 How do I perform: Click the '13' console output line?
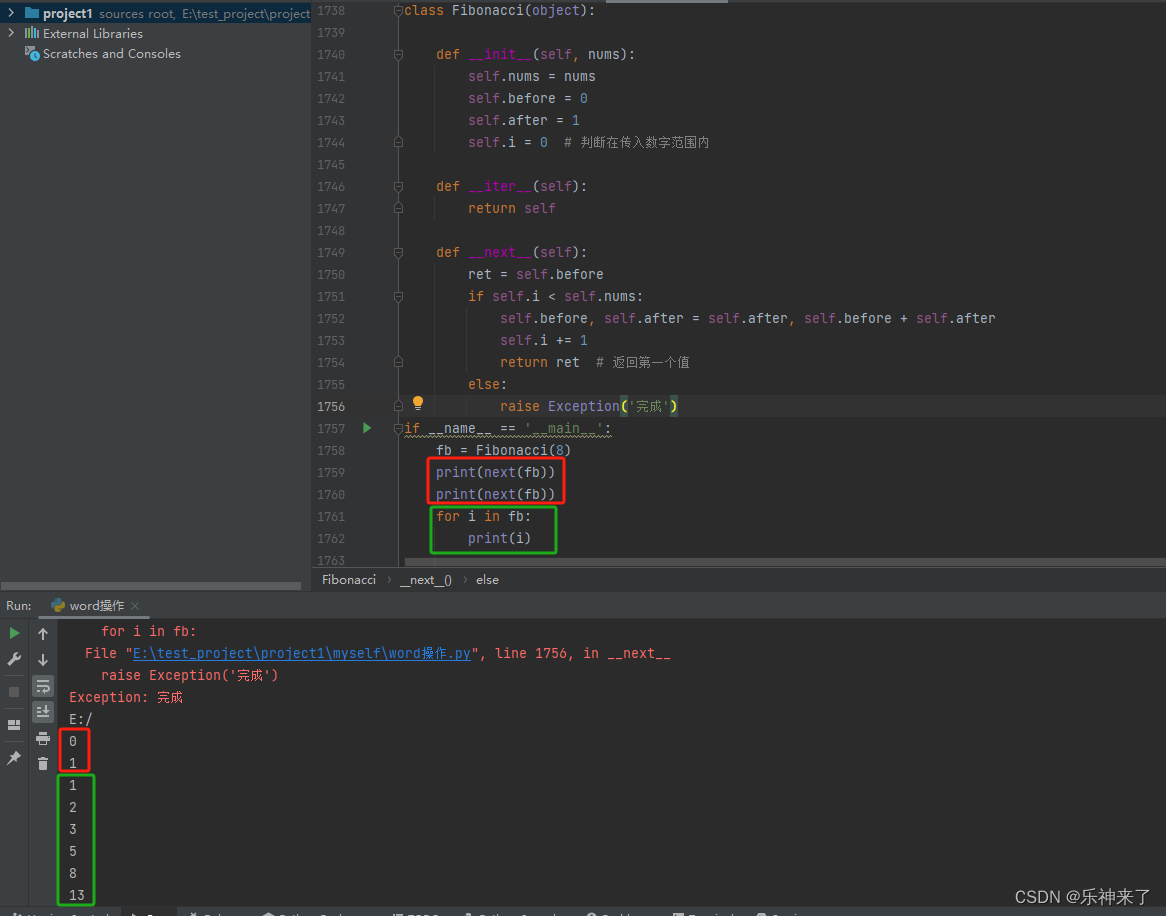tap(77, 894)
